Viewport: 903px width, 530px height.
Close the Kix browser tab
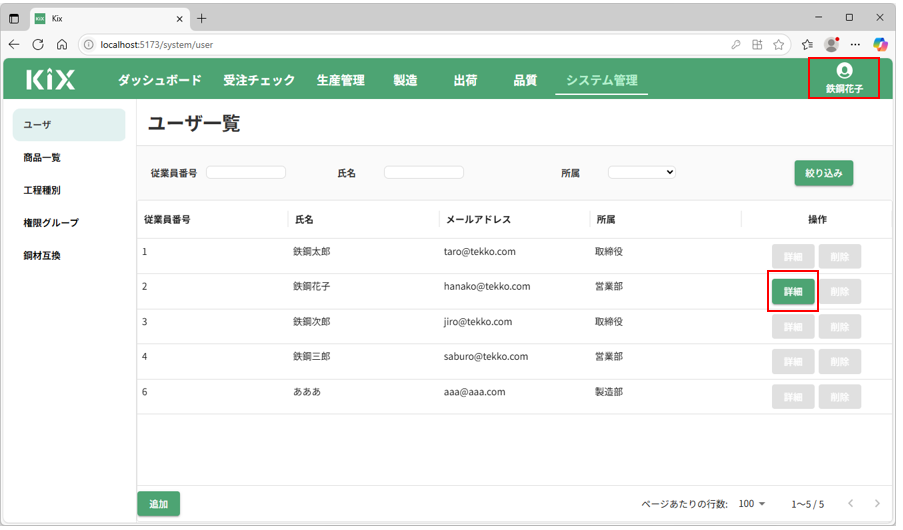pos(180,18)
